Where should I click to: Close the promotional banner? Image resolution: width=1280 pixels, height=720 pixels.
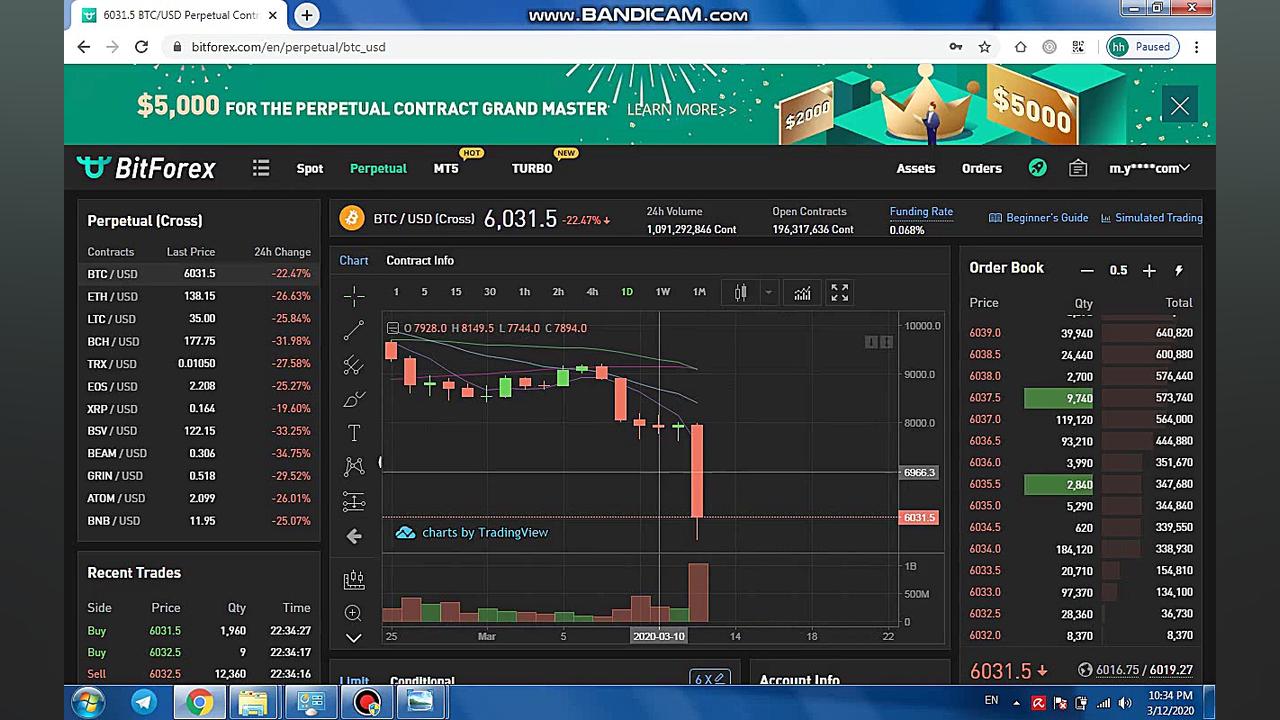[x=1180, y=106]
